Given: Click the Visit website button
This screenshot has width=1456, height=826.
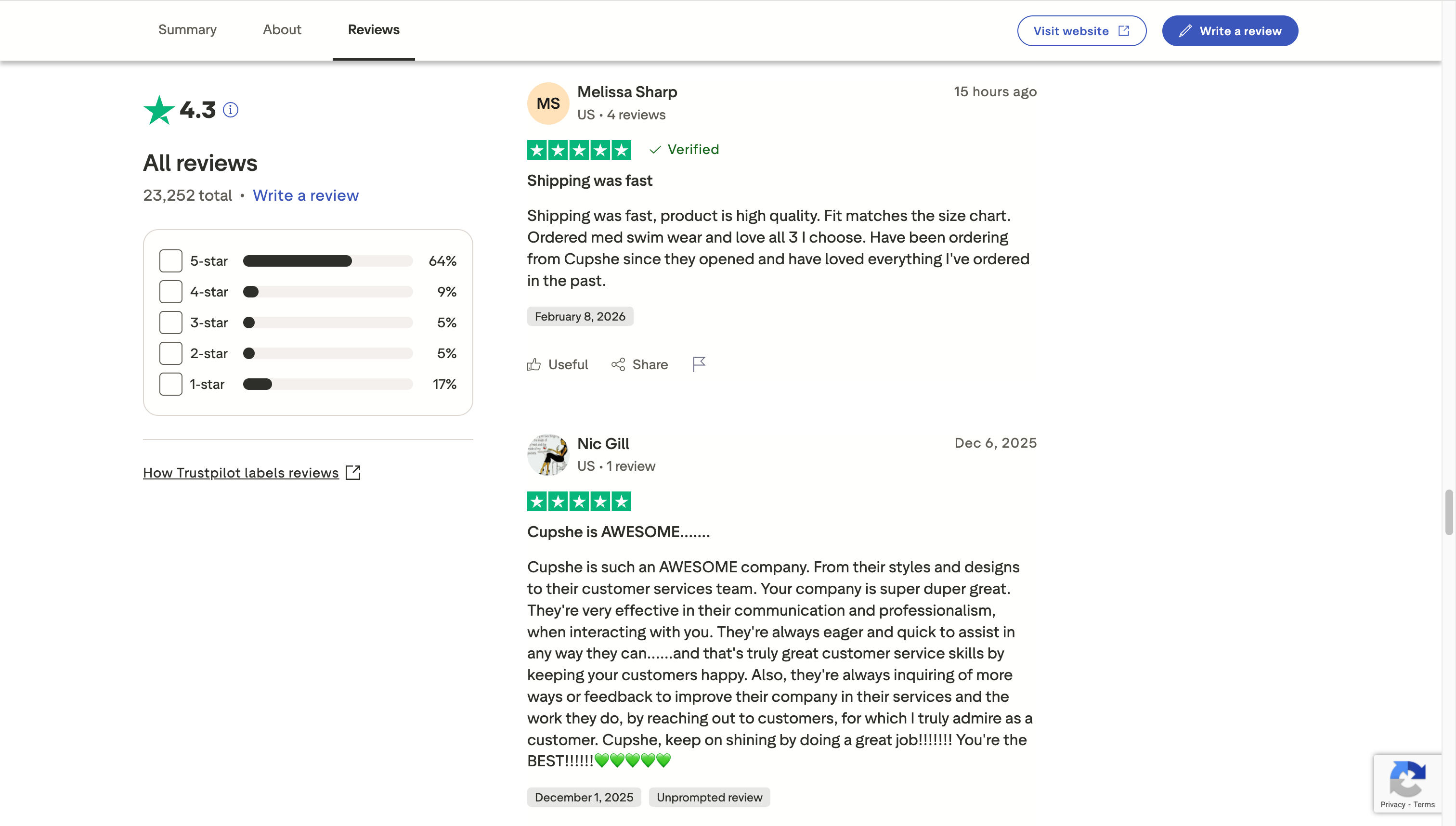Looking at the screenshot, I should (1081, 31).
